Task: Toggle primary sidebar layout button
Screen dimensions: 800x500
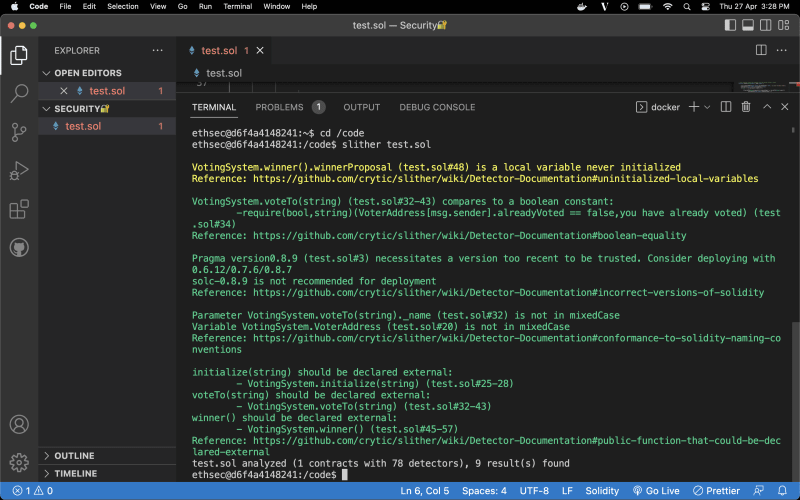Action: click(730, 25)
